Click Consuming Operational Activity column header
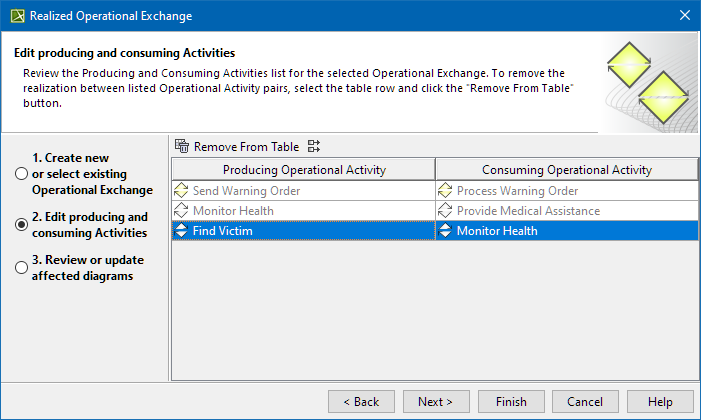 (x=566, y=169)
